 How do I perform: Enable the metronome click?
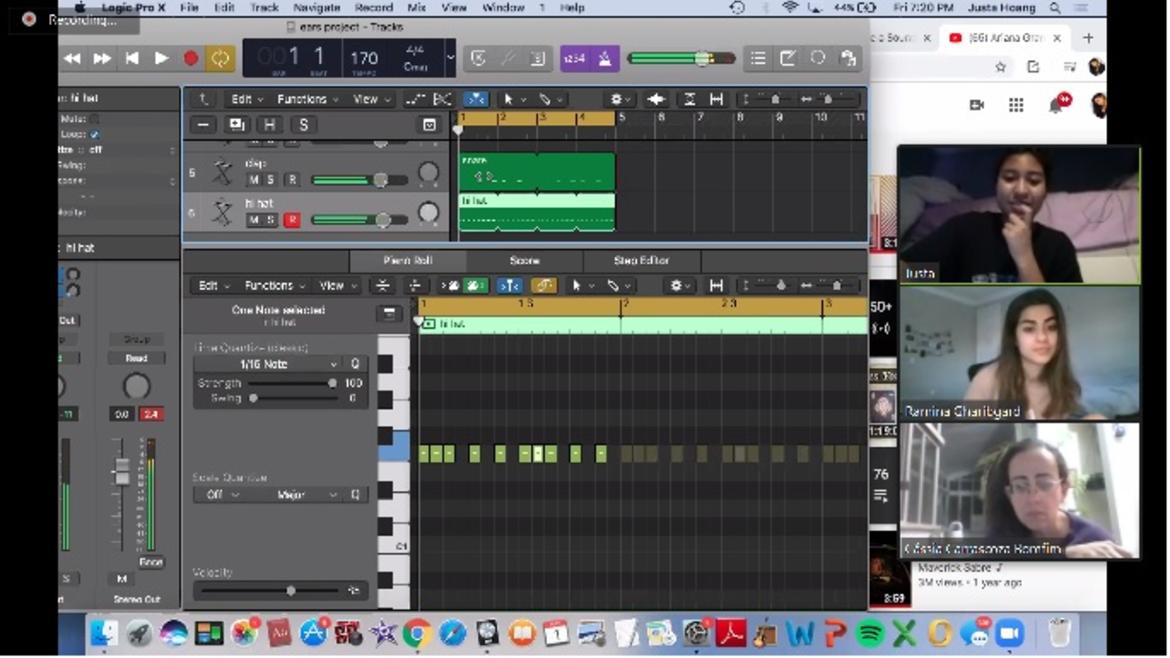coord(604,58)
